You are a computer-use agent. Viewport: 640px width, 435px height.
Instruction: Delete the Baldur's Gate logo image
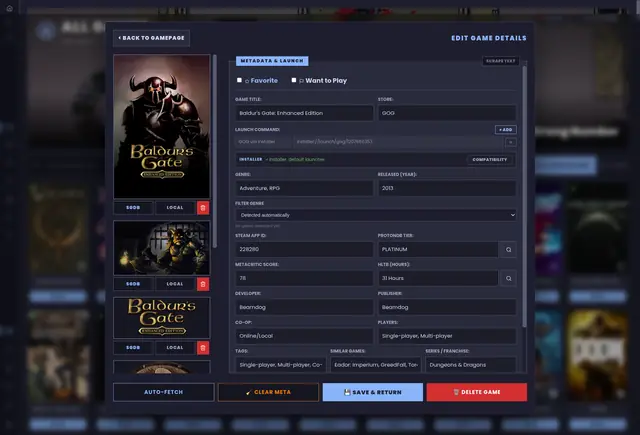(203, 348)
